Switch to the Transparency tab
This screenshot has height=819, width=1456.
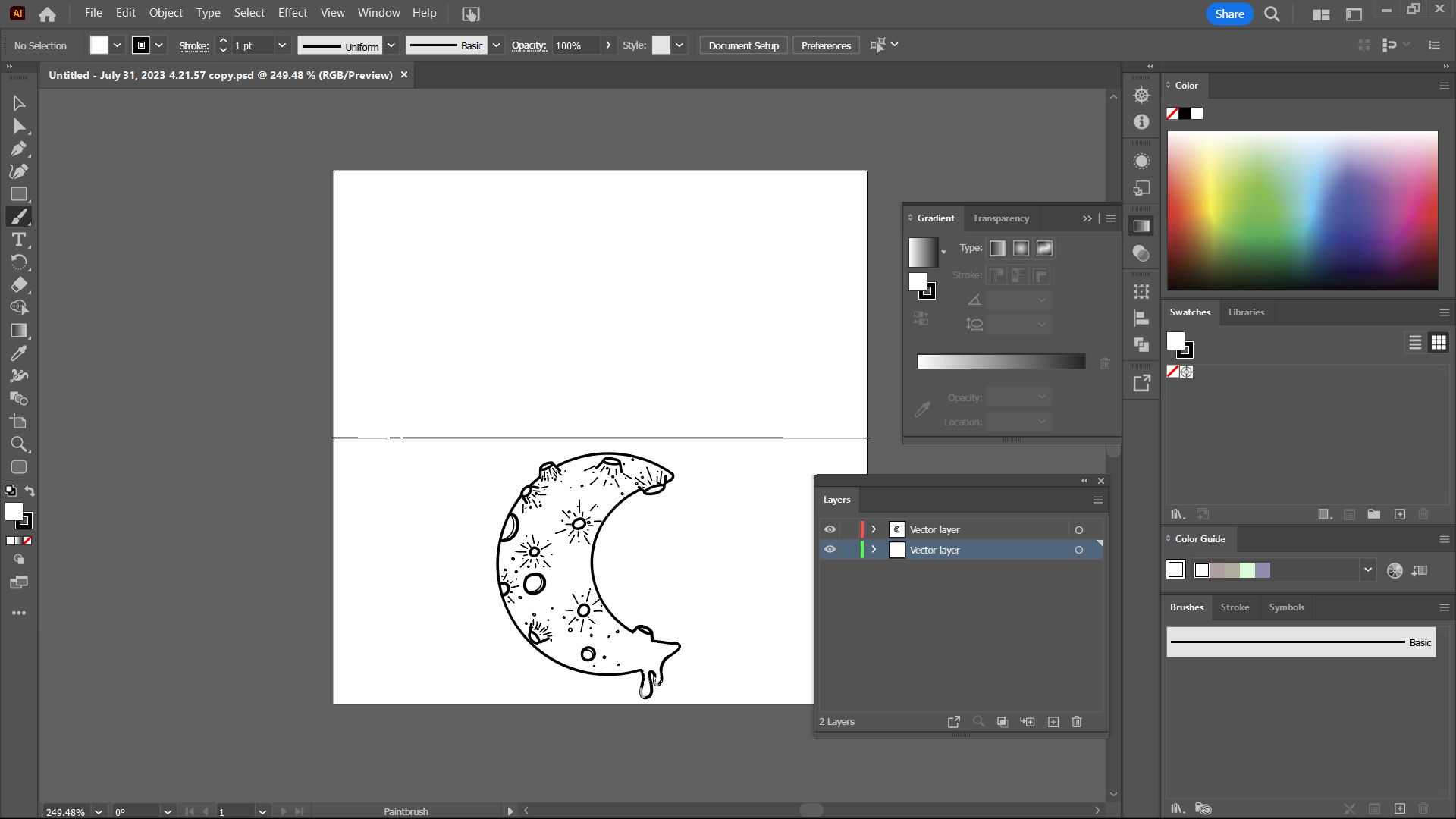pyautogui.click(x=1000, y=218)
